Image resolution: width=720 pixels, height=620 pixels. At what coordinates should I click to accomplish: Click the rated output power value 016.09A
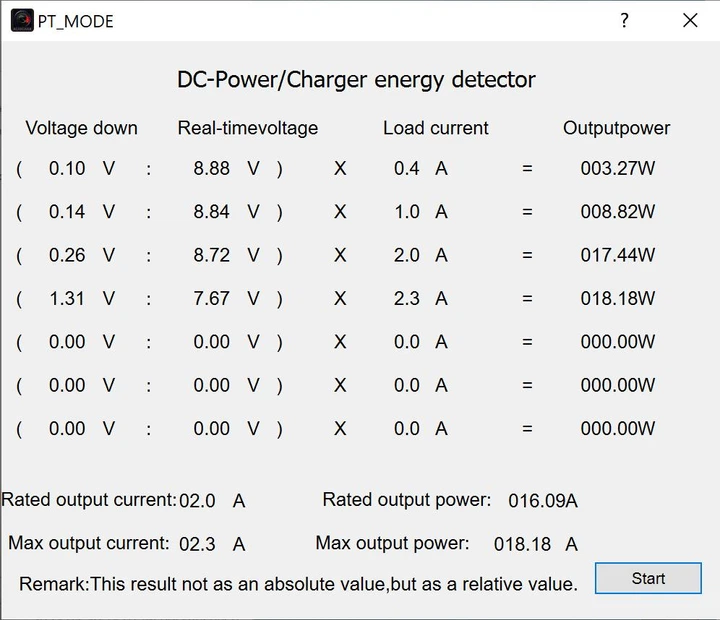[x=543, y=501]
